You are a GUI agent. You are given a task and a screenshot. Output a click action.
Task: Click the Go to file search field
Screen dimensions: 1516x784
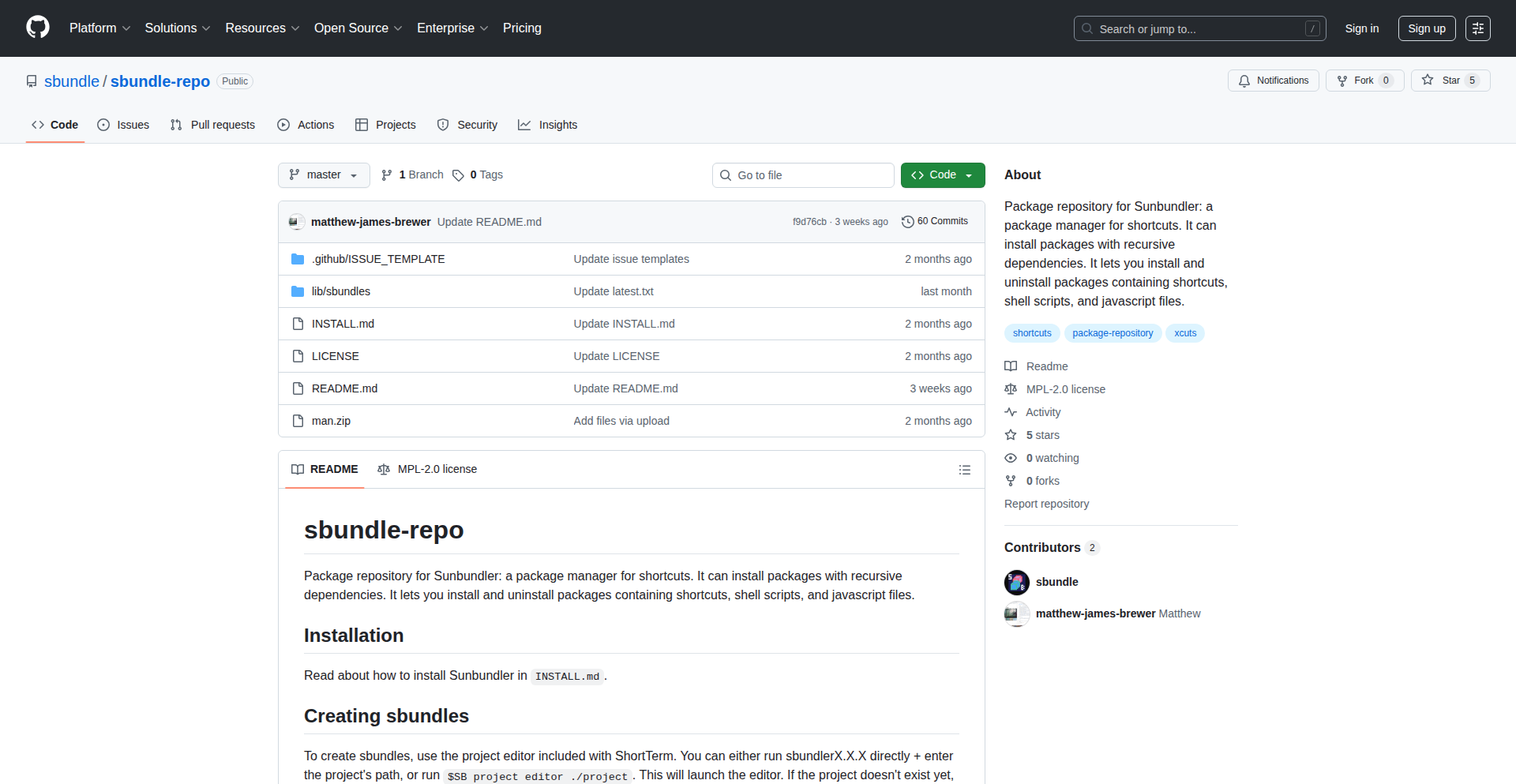tap(803, 175)
